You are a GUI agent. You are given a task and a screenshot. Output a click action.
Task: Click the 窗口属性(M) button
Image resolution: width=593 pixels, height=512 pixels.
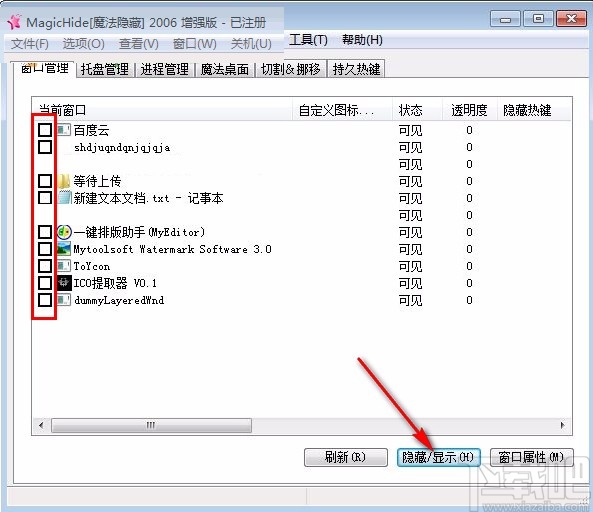[x=531, y=458]
